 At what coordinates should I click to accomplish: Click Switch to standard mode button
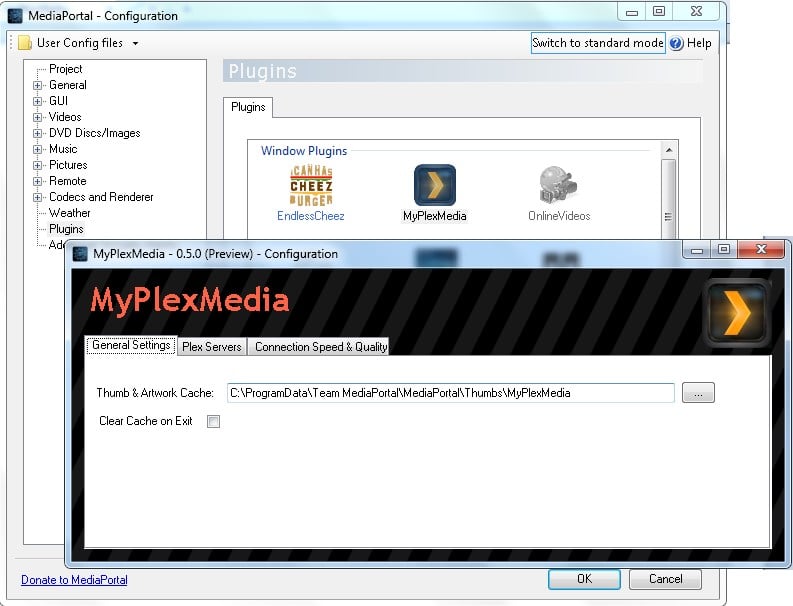point(598,43)
